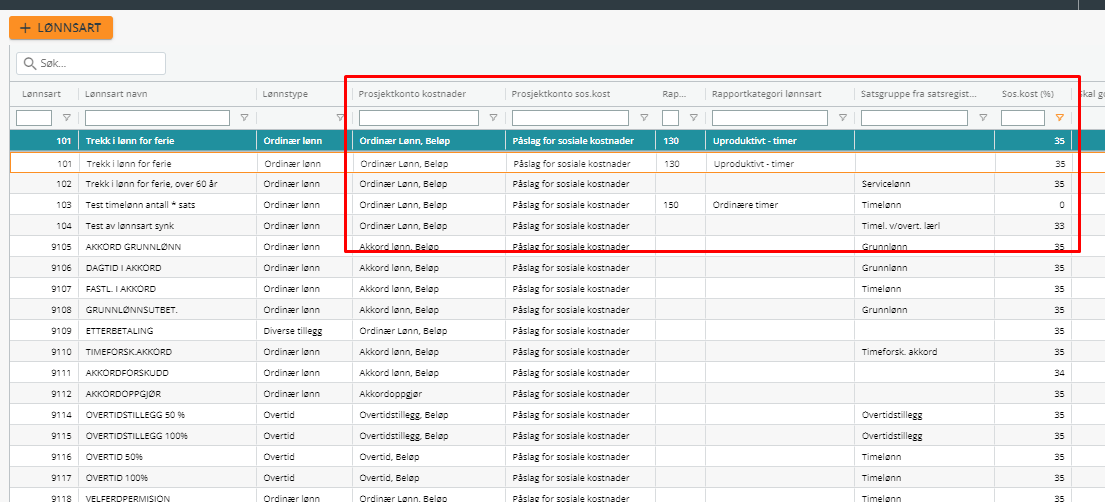Sort by Rapportkategori lønnsart header
The width and height of the screenshot is (1105, 502).
pyautogui.click(x=767, y=94)
